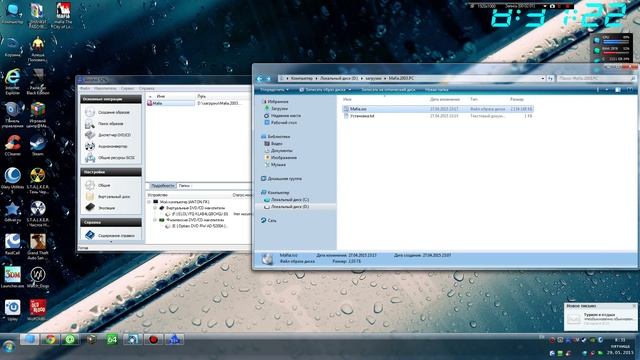640x360 pixels.
Task: Open Общие ресурсы iSCSI in Alcohol sidebar
Action: [110, 158]
